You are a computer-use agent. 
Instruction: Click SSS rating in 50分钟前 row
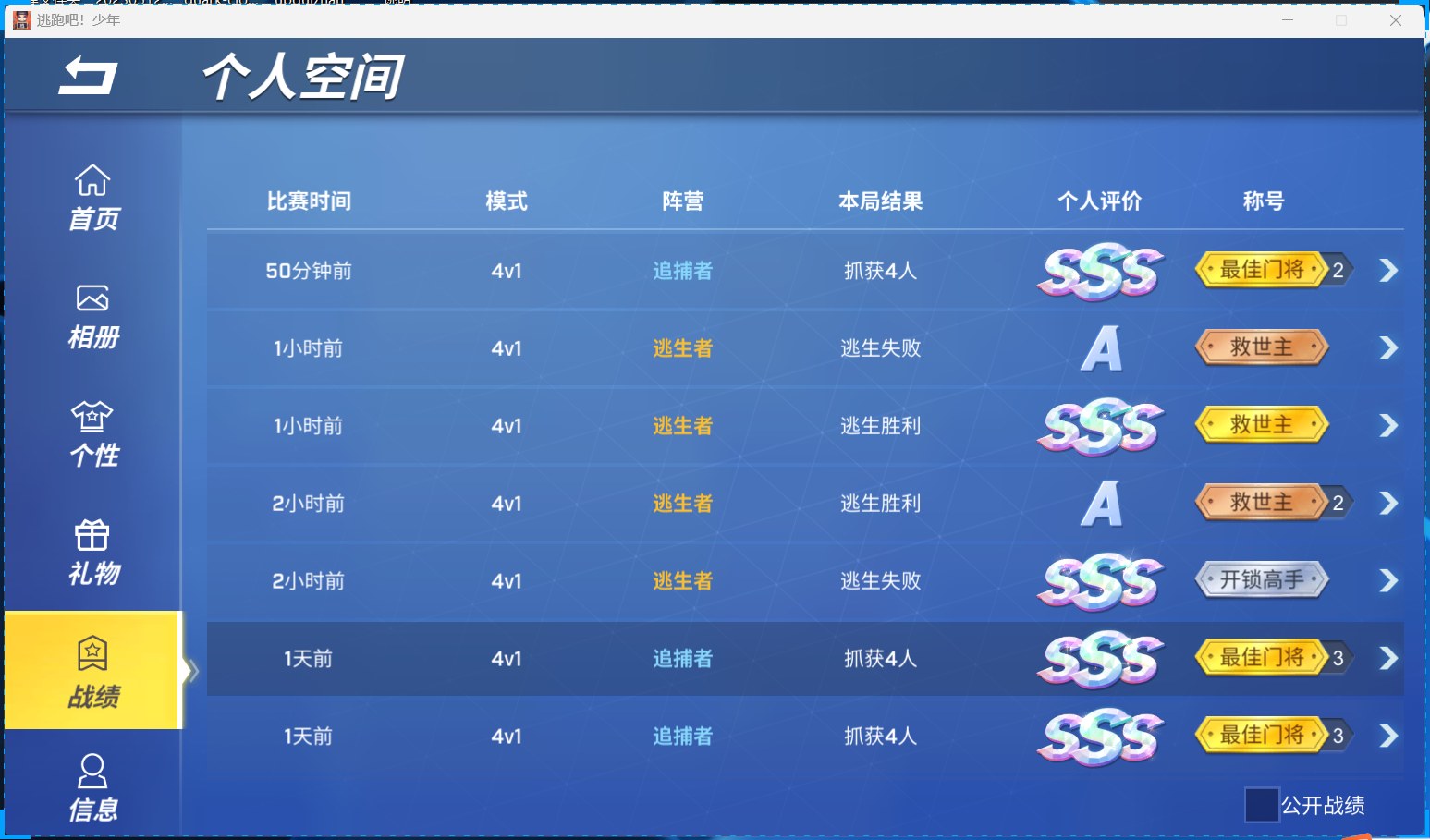[x=1100, y=272]
